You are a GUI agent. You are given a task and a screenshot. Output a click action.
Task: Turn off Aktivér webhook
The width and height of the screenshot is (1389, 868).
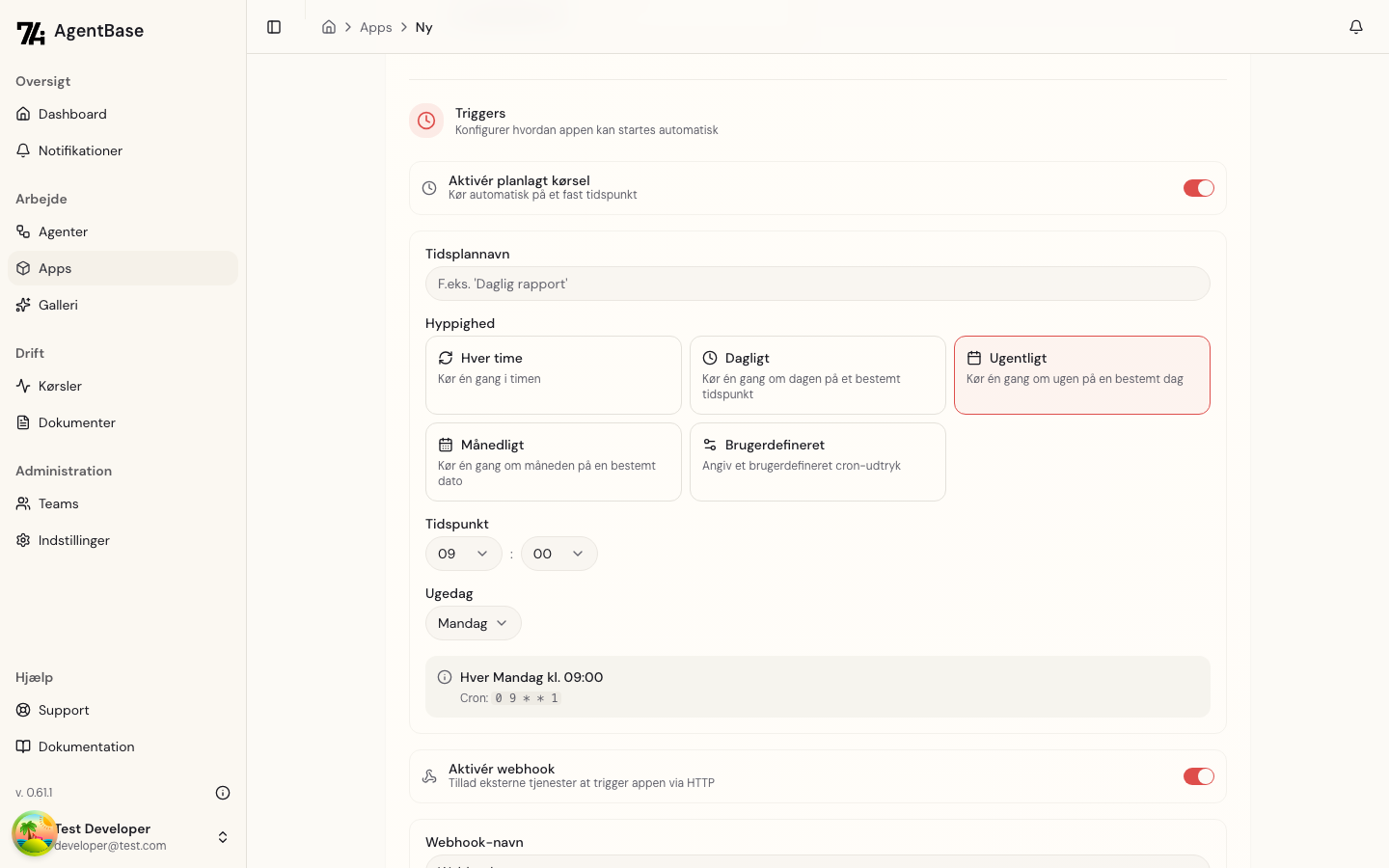1199,776
